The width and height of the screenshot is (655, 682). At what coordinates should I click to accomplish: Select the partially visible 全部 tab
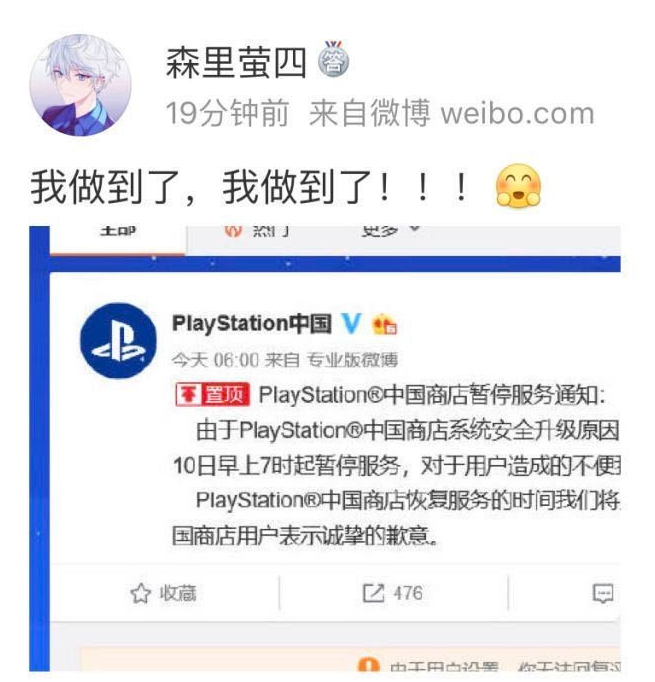point(118,231)
